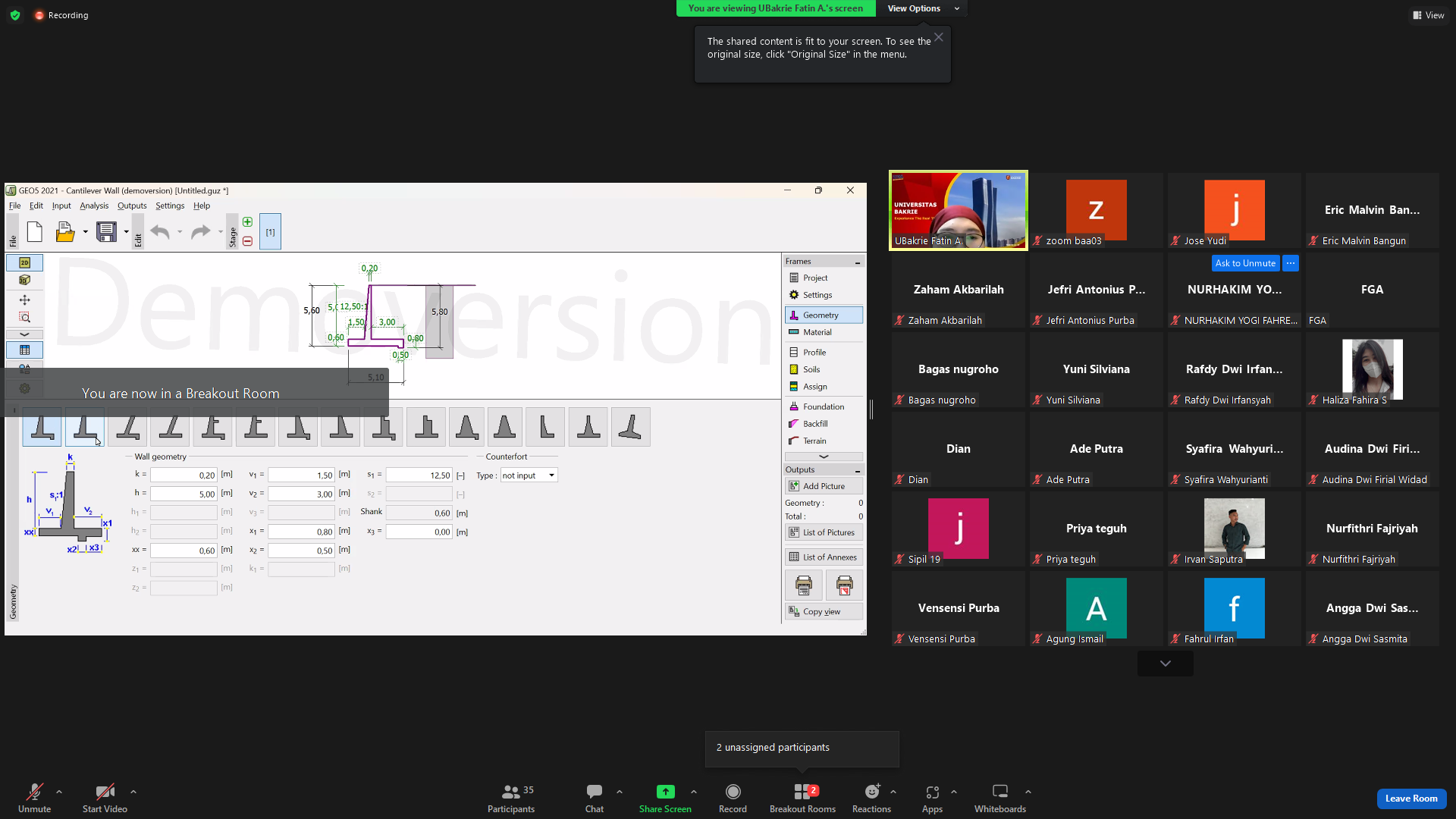Image resolution: width=1456 pixels, height=819 pixels.
Task: Open the Save dropdown arrow
Action: (x=126, y=232)
